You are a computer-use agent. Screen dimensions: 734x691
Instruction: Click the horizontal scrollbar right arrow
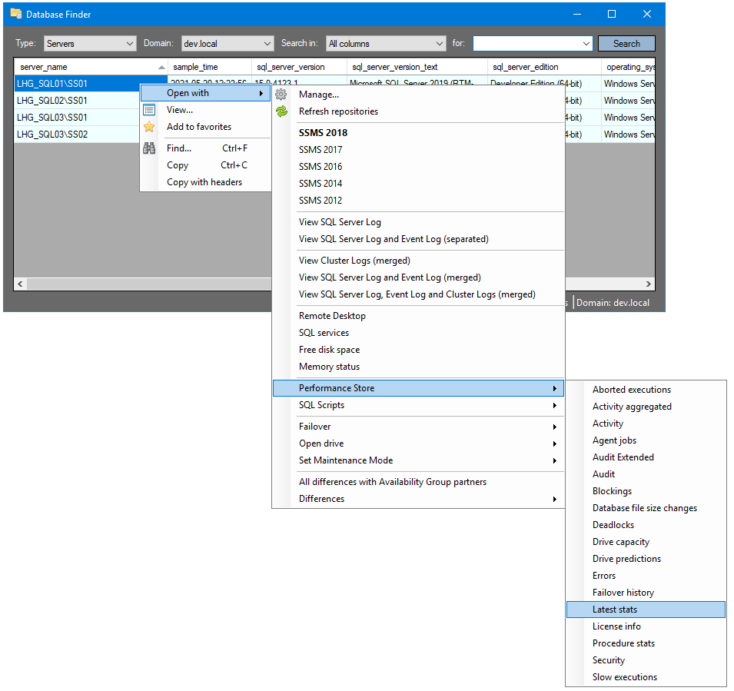click(x=649, y=284)
